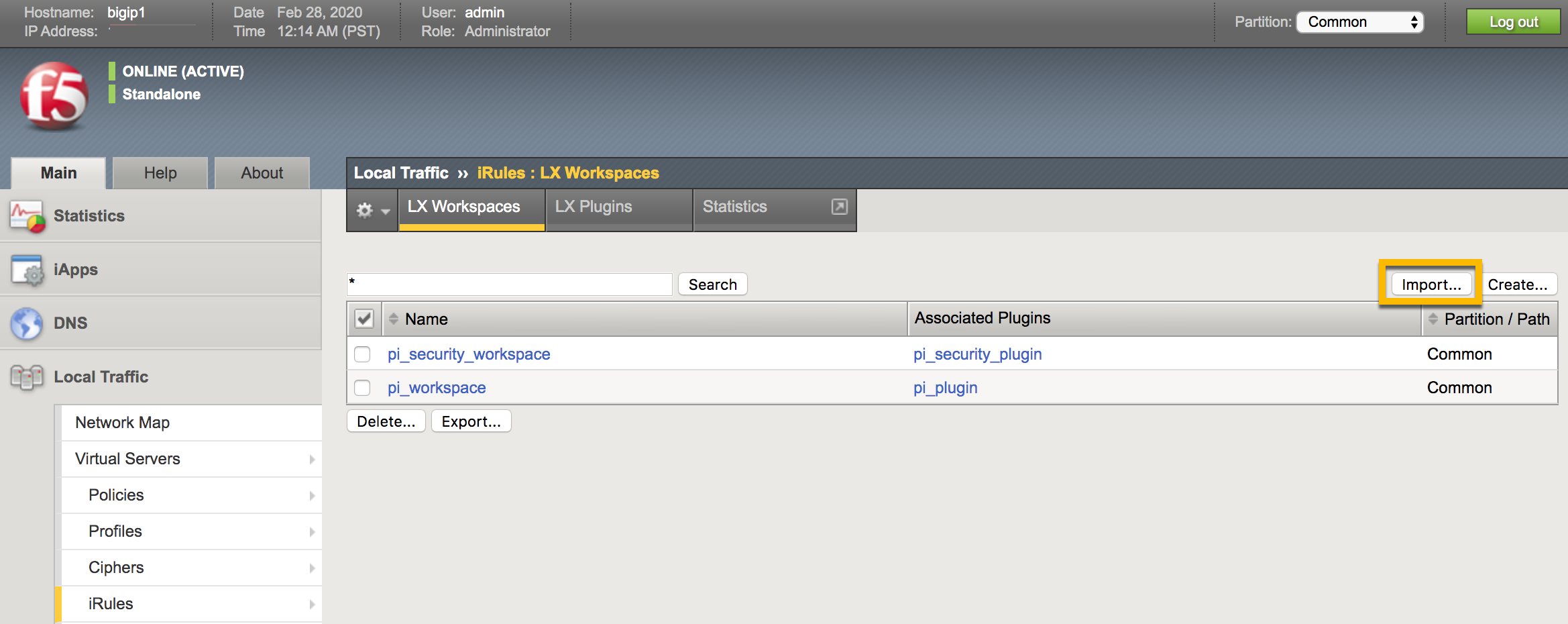
Task: Click the Create... button
Action: click(x=1517, y=284)
